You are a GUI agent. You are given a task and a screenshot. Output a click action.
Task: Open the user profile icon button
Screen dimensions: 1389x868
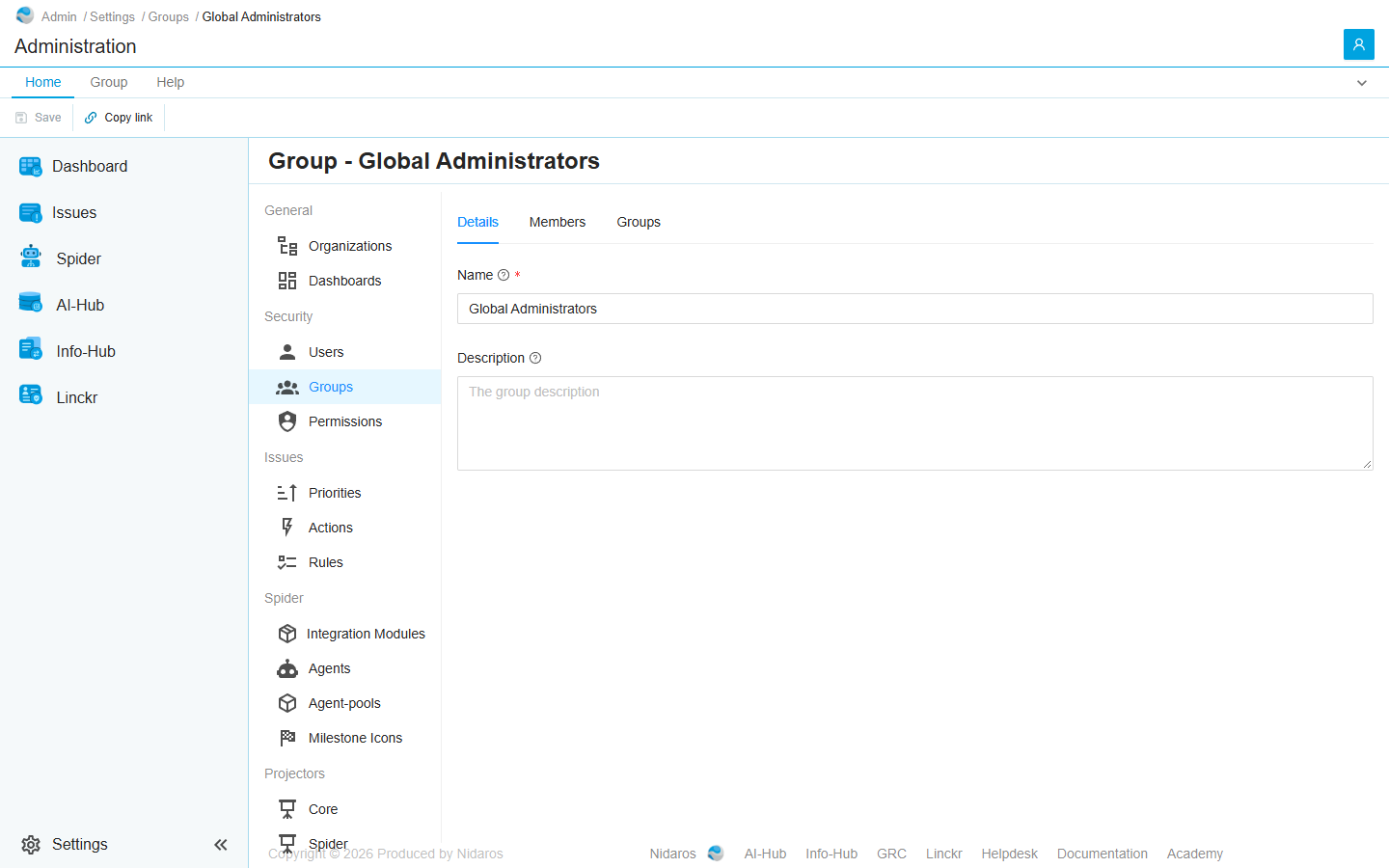tap(1359, 44)
